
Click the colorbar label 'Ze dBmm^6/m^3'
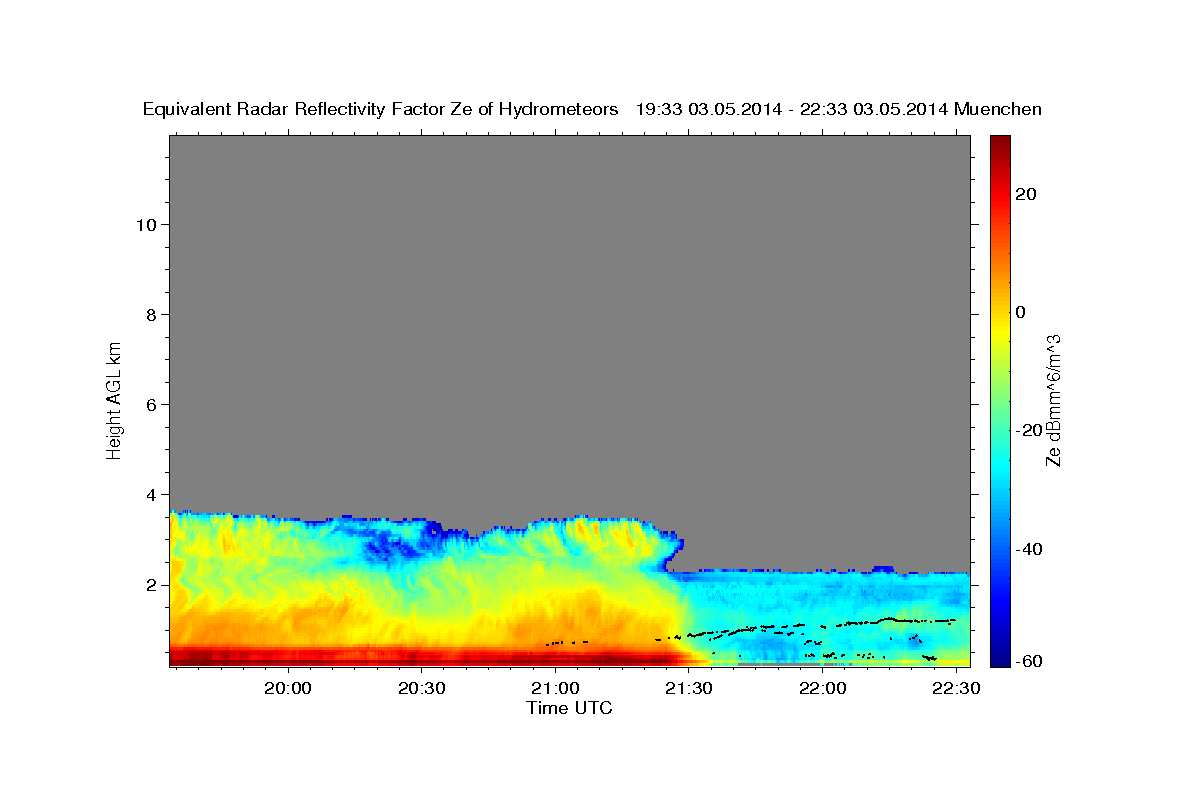[x=1052, y=400]
